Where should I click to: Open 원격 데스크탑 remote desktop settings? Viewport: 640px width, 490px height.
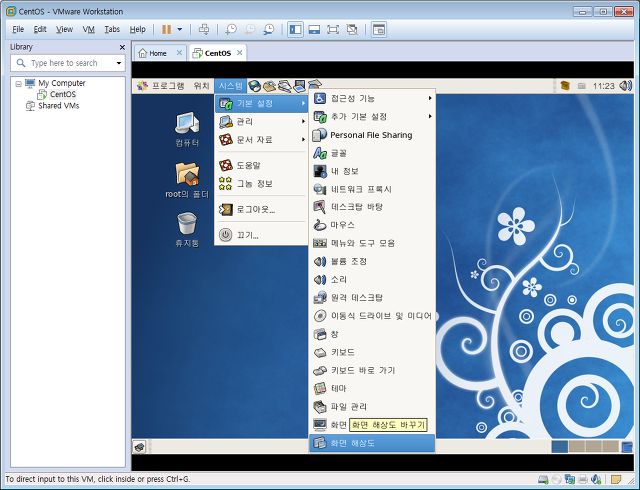click(372, 298)
